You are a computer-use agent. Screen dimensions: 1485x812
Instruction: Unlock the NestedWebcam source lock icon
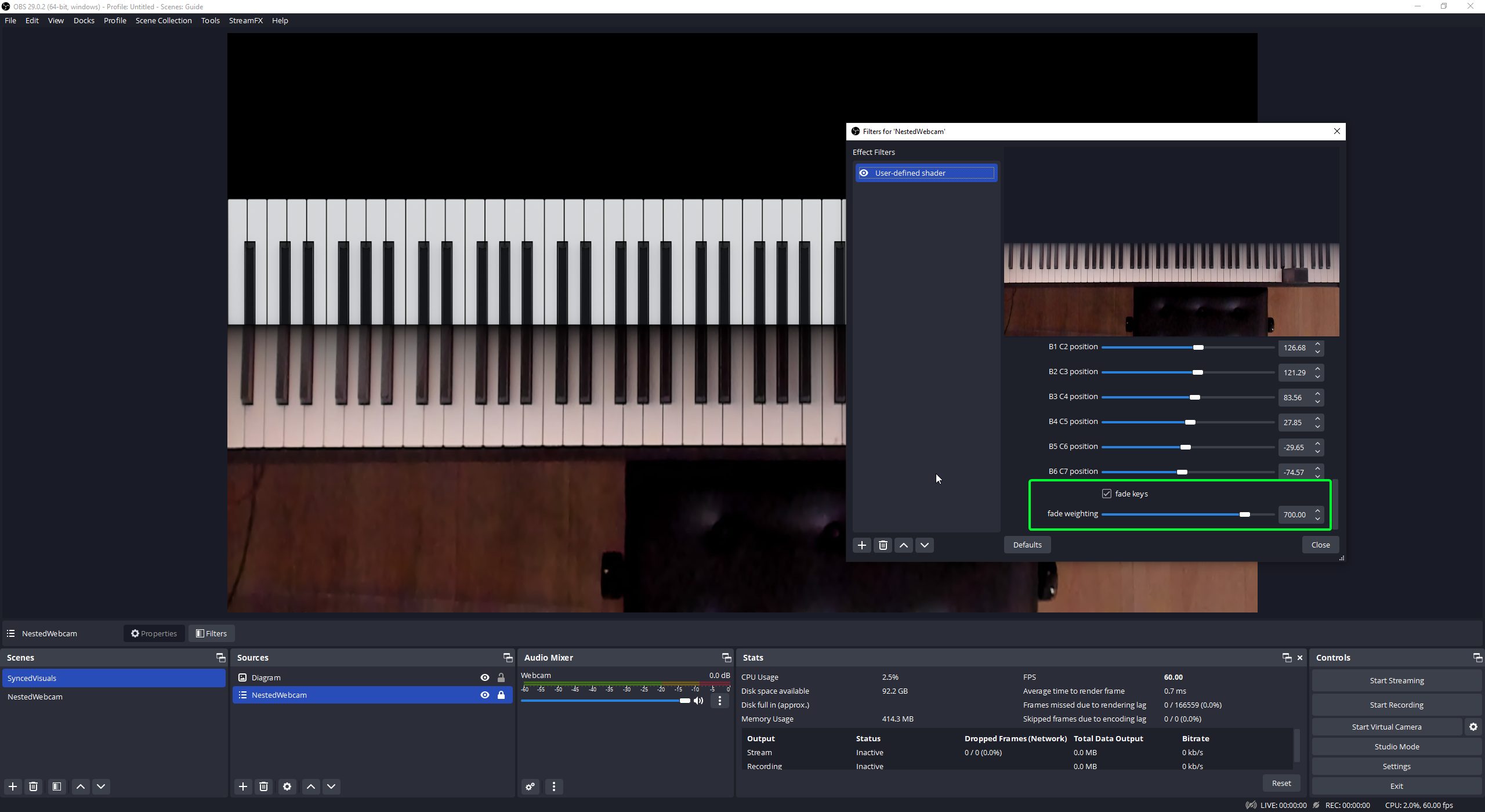click(x=501, y=695)
